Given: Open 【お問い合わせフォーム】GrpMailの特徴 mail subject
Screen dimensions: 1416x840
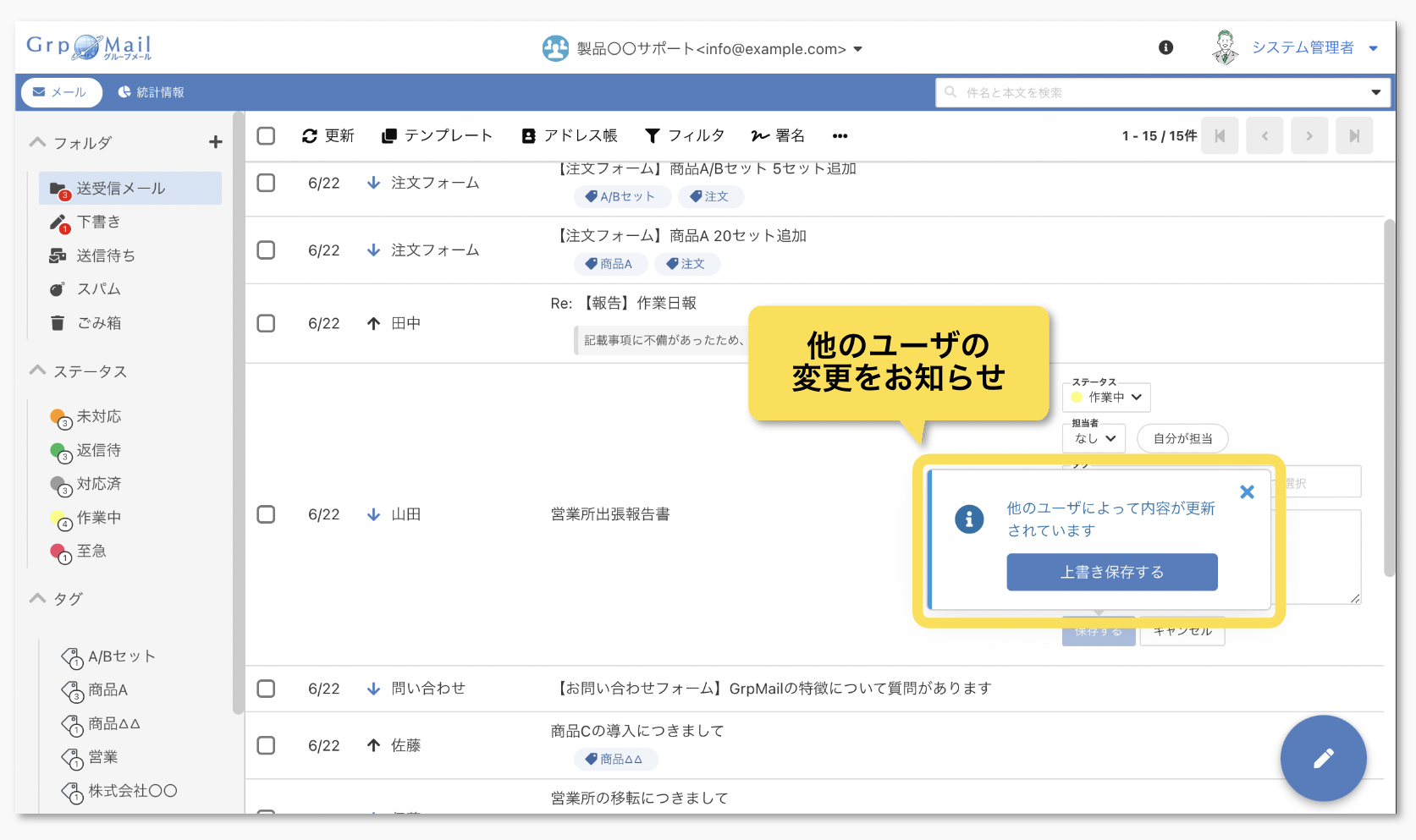Looking at the screenshot, I should tap(771, 689).
